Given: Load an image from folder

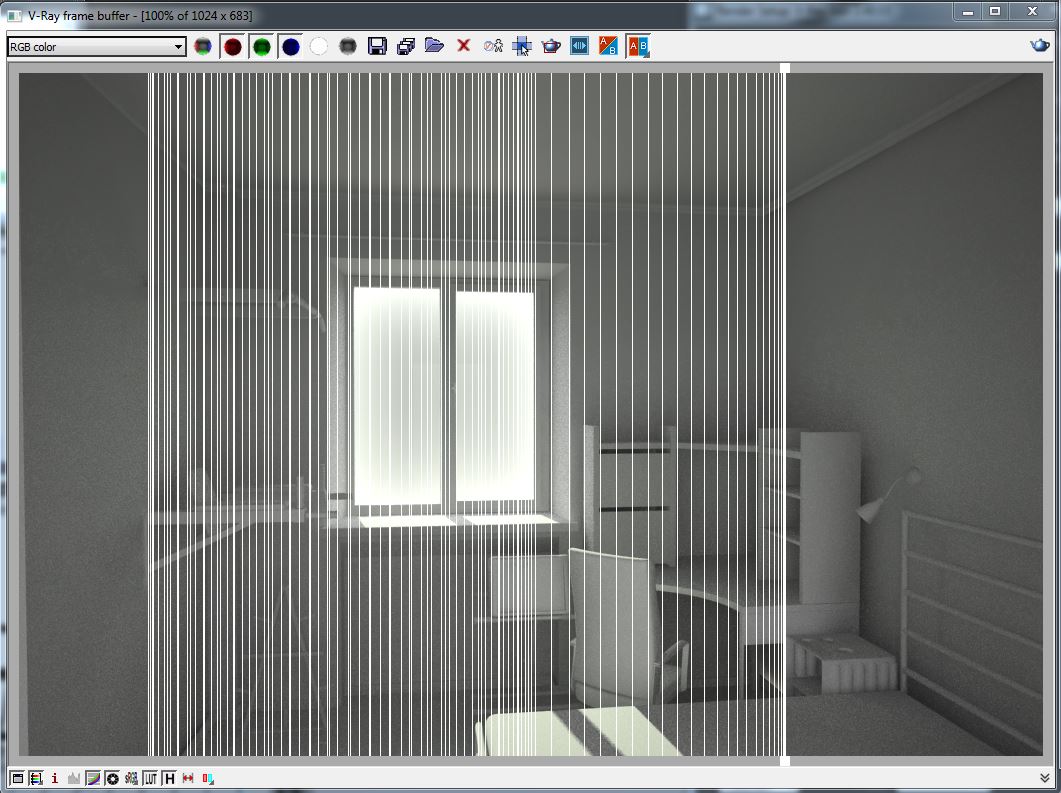Looking at the screenshot, I should pos(434,46).
